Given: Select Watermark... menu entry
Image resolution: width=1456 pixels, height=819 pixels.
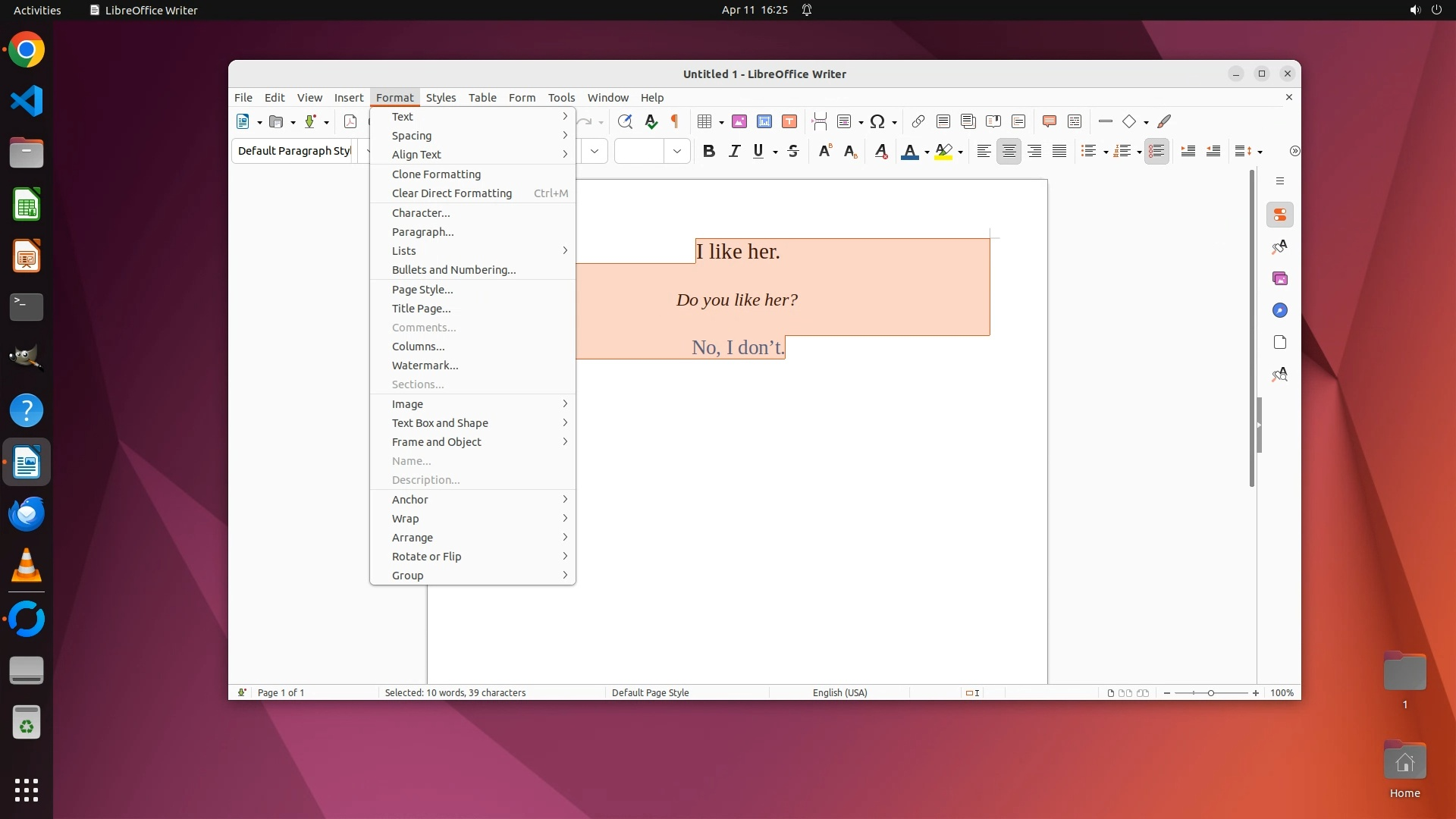Looking at the screenshot, I should click(x=425, y=366).
